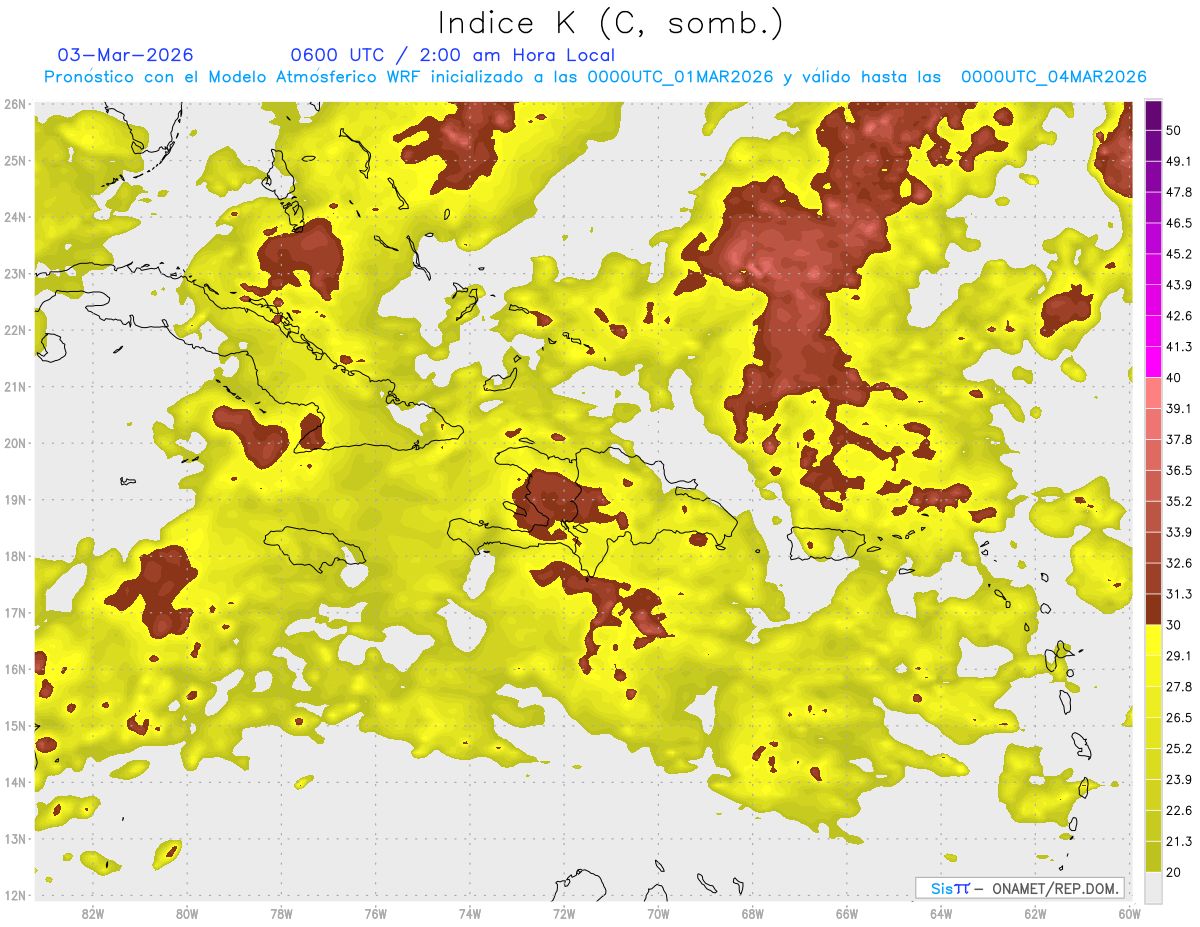Click the colorbar value "20"

coord(1174,872)
